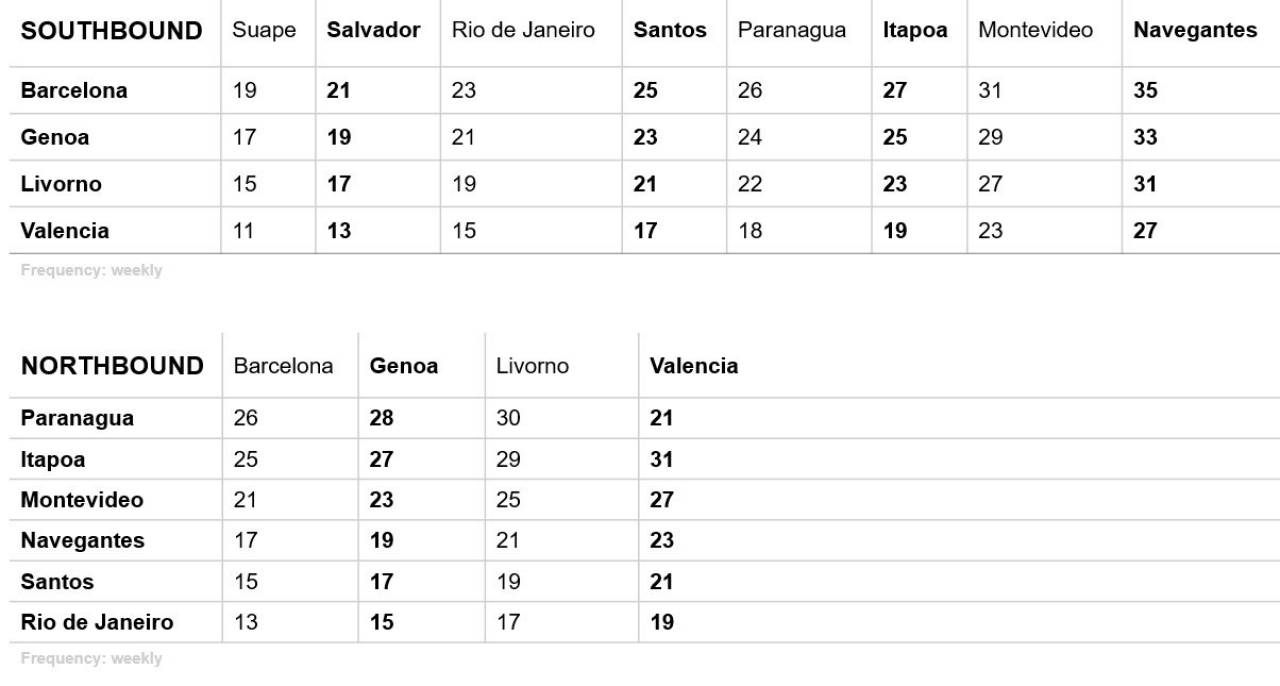Select the Montevideo row label in Northbound
The image size is (1280, 686).
(x=82, y=500)
